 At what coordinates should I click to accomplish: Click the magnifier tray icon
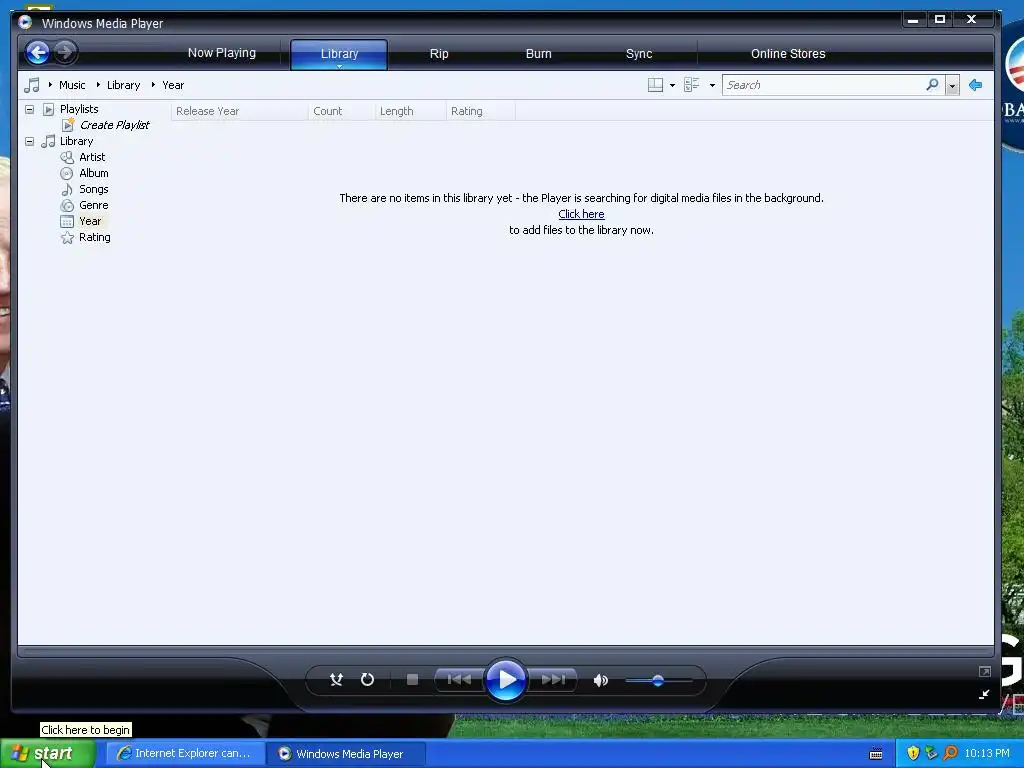coord(951,754)
